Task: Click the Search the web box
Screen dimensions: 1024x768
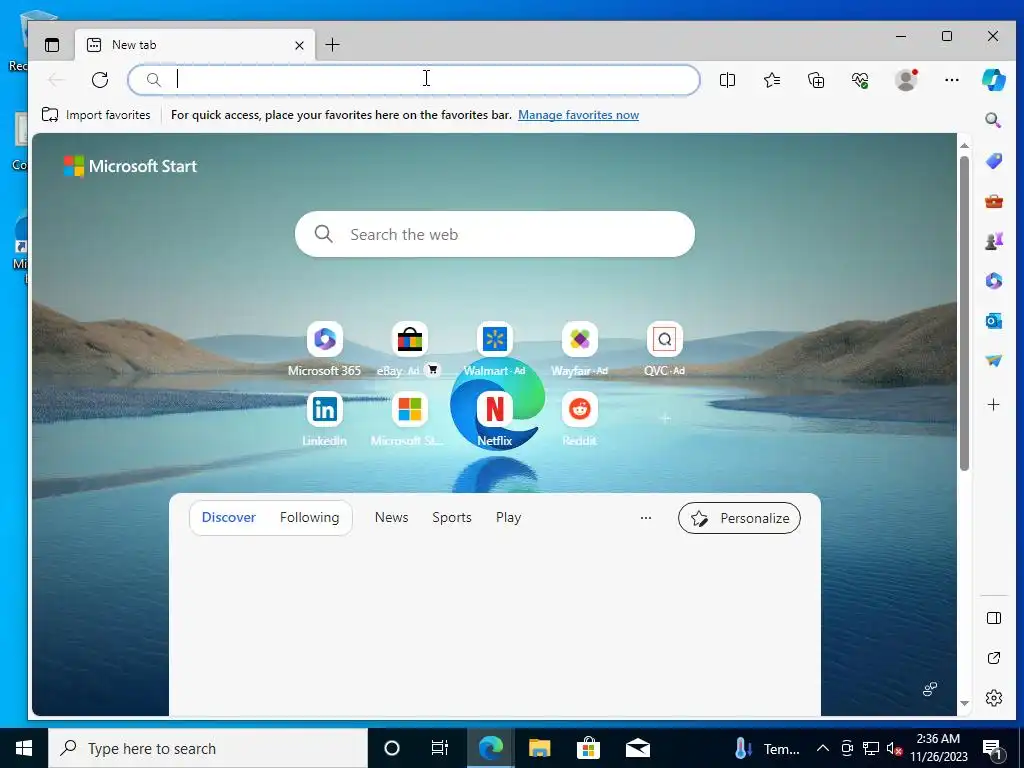Action: click(x=494, y=234)
